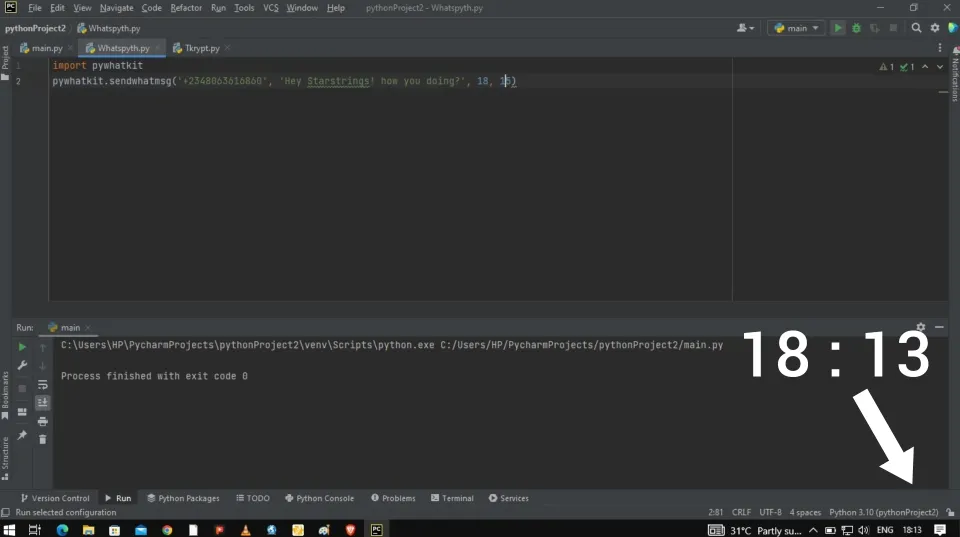Image resolution: width=960 pixels, height=537 pixels.
Task: Start debugging with the bug icon
Action: pos(856,28)
